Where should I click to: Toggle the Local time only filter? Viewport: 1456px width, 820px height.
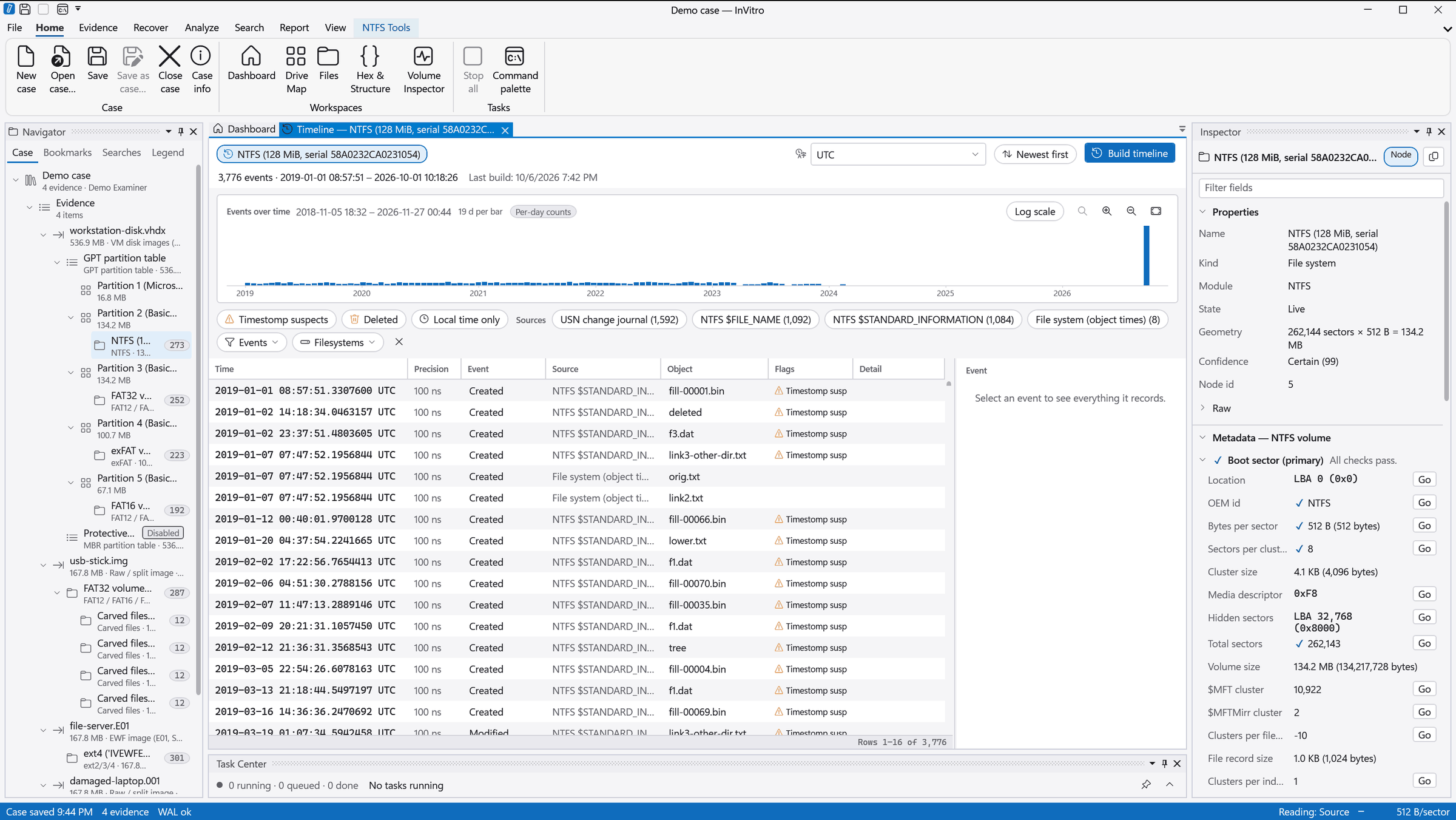[x=459, y=319]
